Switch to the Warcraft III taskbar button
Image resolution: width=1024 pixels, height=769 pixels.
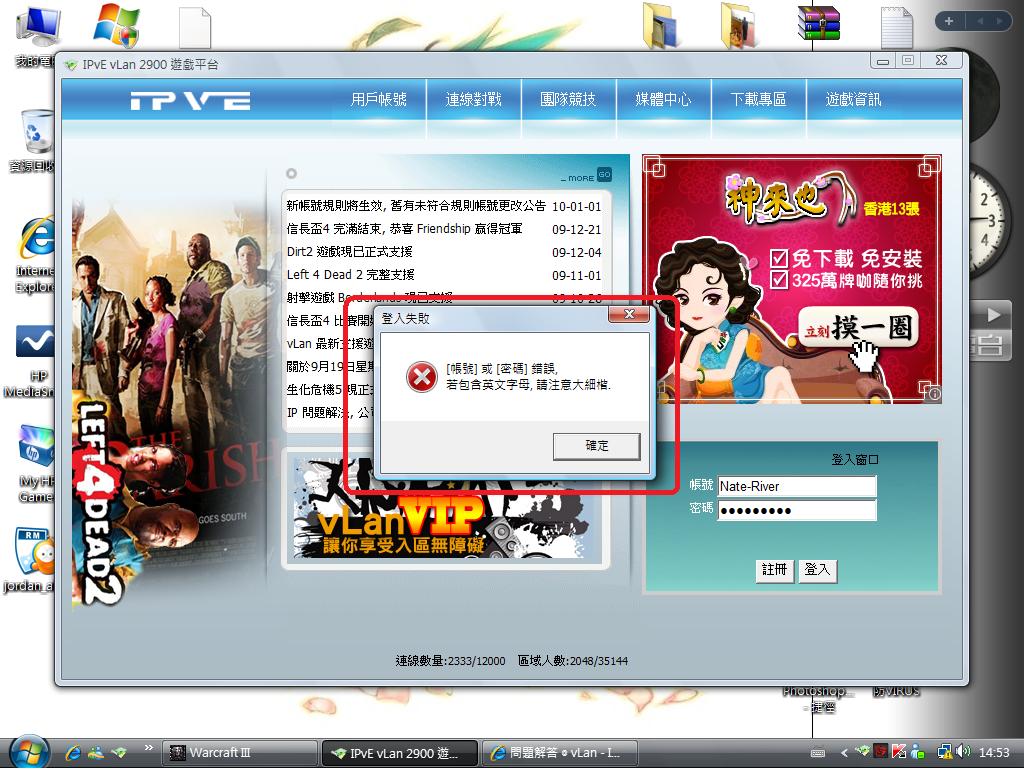pyautogui.click(x=239, y=753)
